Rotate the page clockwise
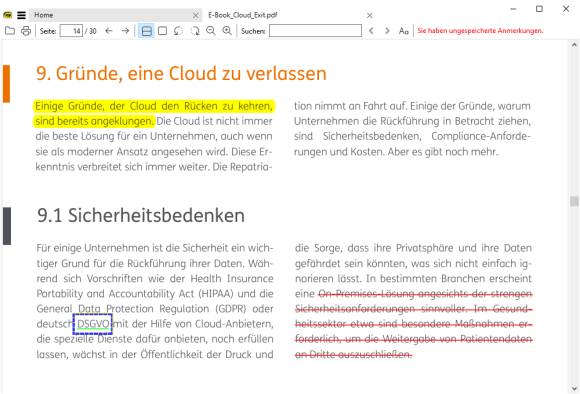580x394 pixels. (195, 31)
